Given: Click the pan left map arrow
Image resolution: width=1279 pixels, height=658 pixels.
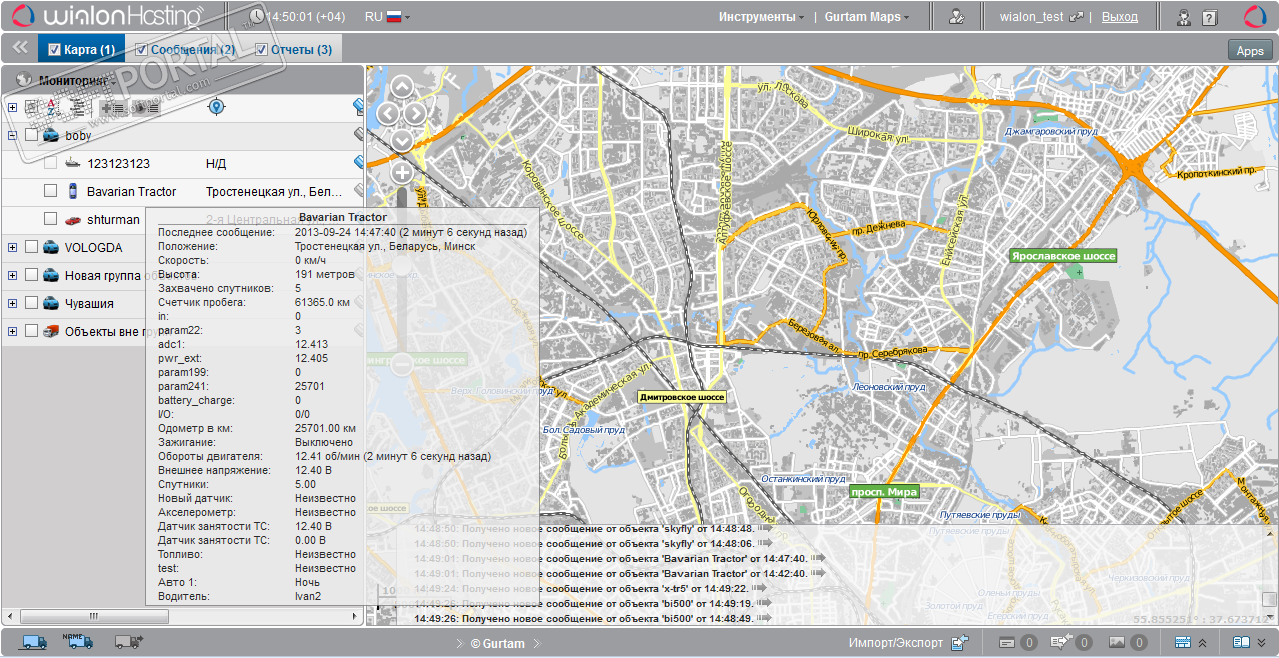Looking at the screenshot, I should 387,113.
